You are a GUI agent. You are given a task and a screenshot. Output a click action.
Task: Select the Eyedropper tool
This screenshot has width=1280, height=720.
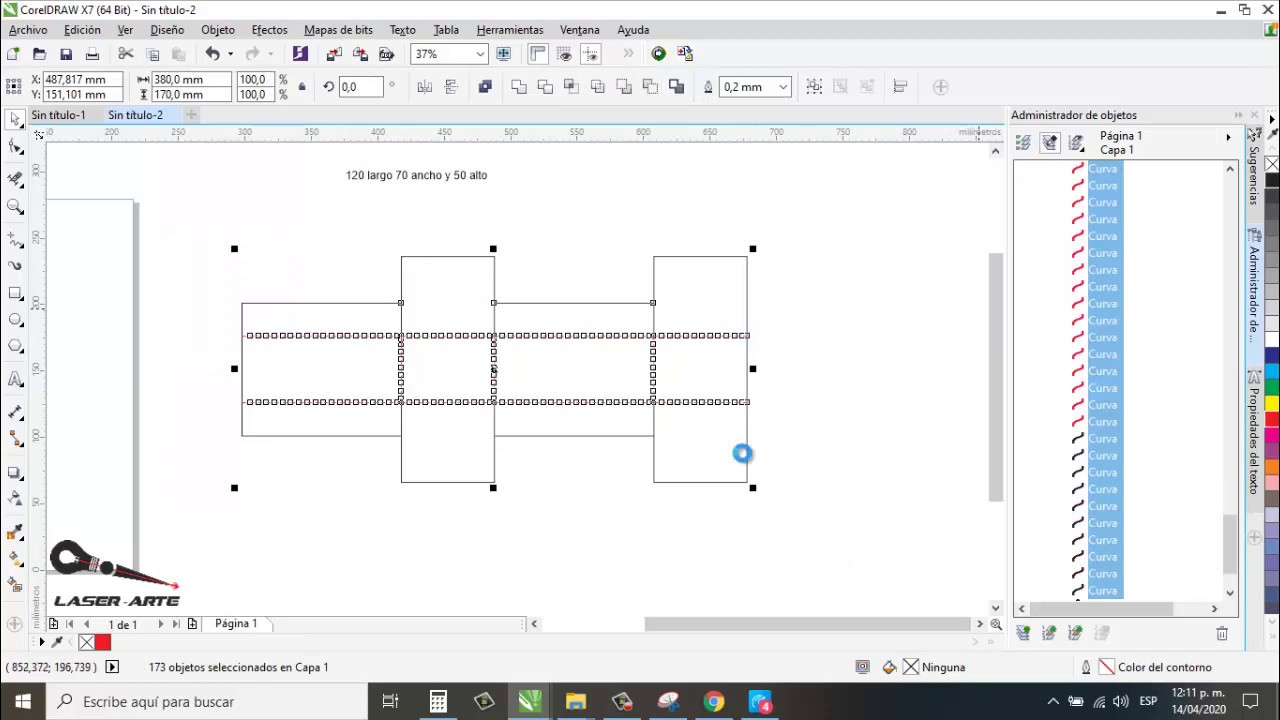click(x=15, y=531)
